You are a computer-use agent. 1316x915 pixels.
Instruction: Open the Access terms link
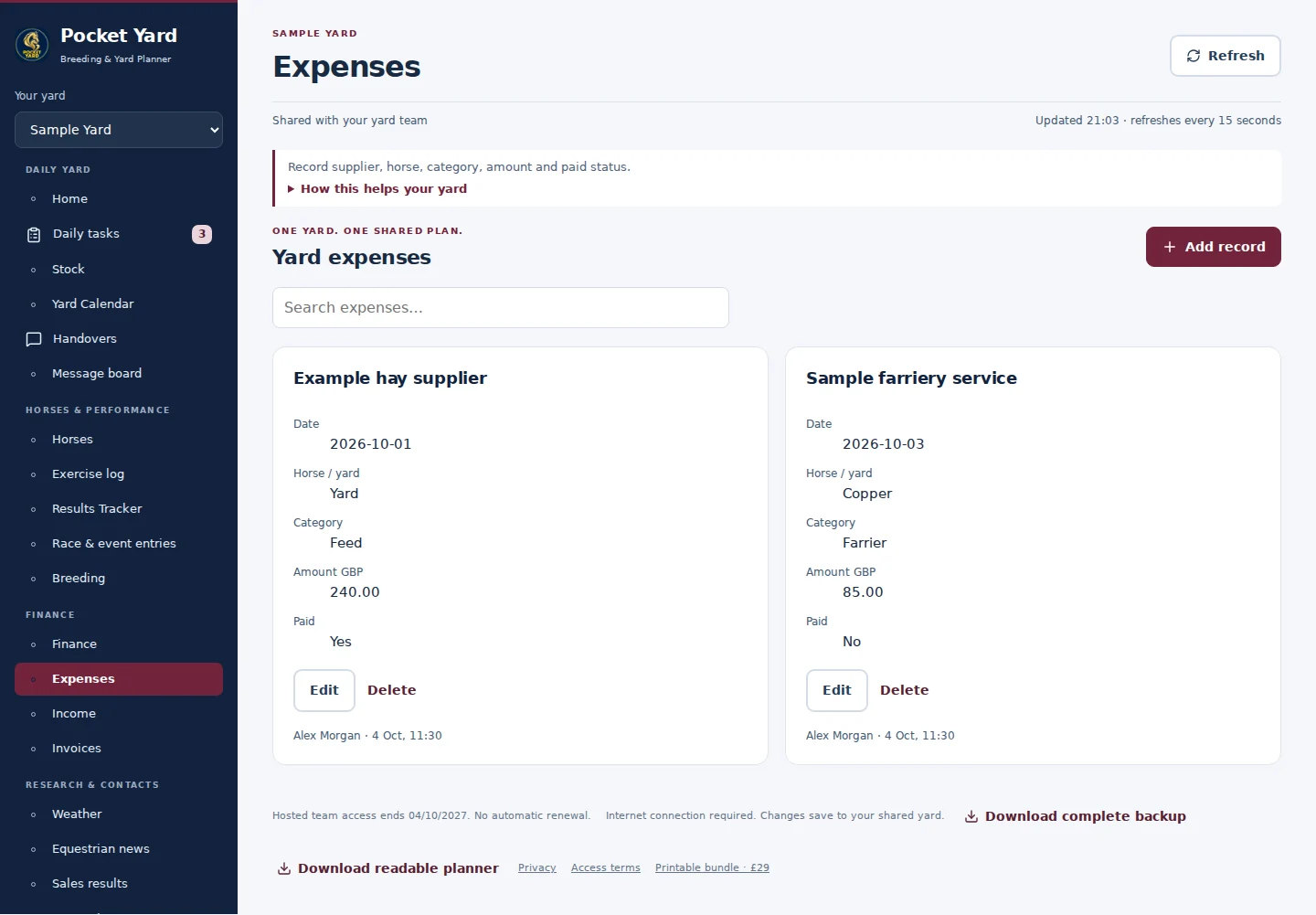(x=605, y=868)
